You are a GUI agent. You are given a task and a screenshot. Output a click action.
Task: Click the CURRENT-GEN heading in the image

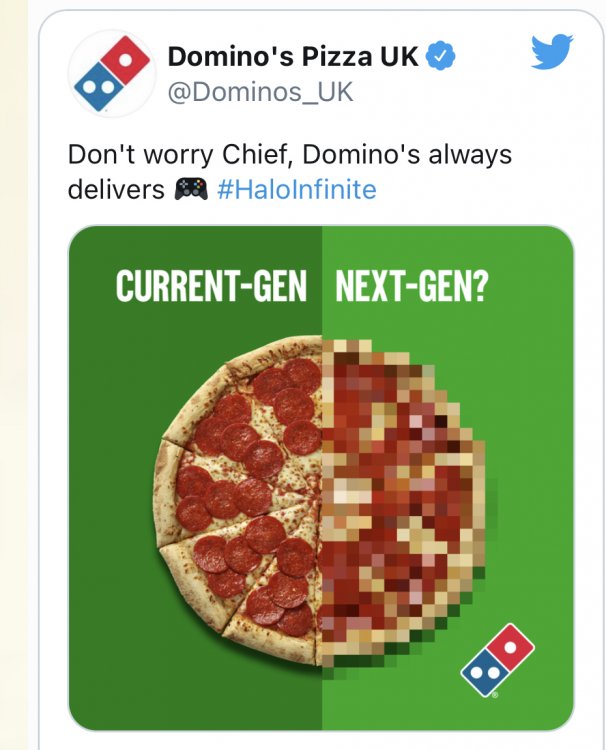(211, 286)
